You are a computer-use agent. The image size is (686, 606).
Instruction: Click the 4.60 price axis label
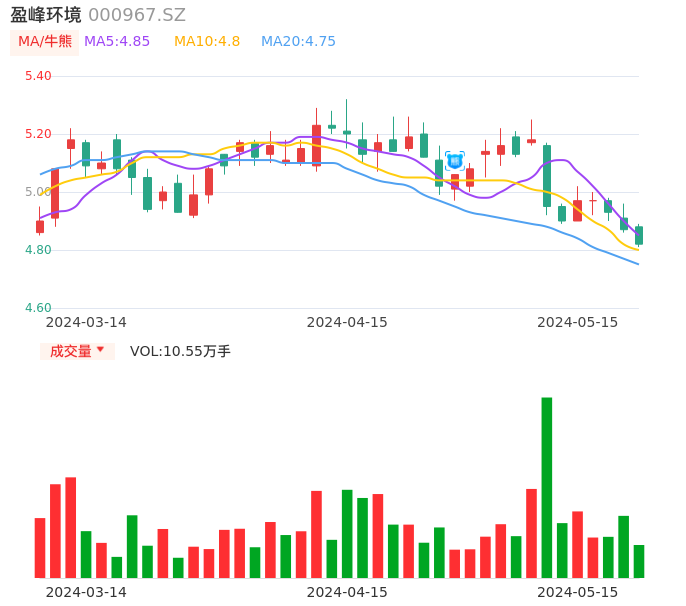tap(38, 308)
